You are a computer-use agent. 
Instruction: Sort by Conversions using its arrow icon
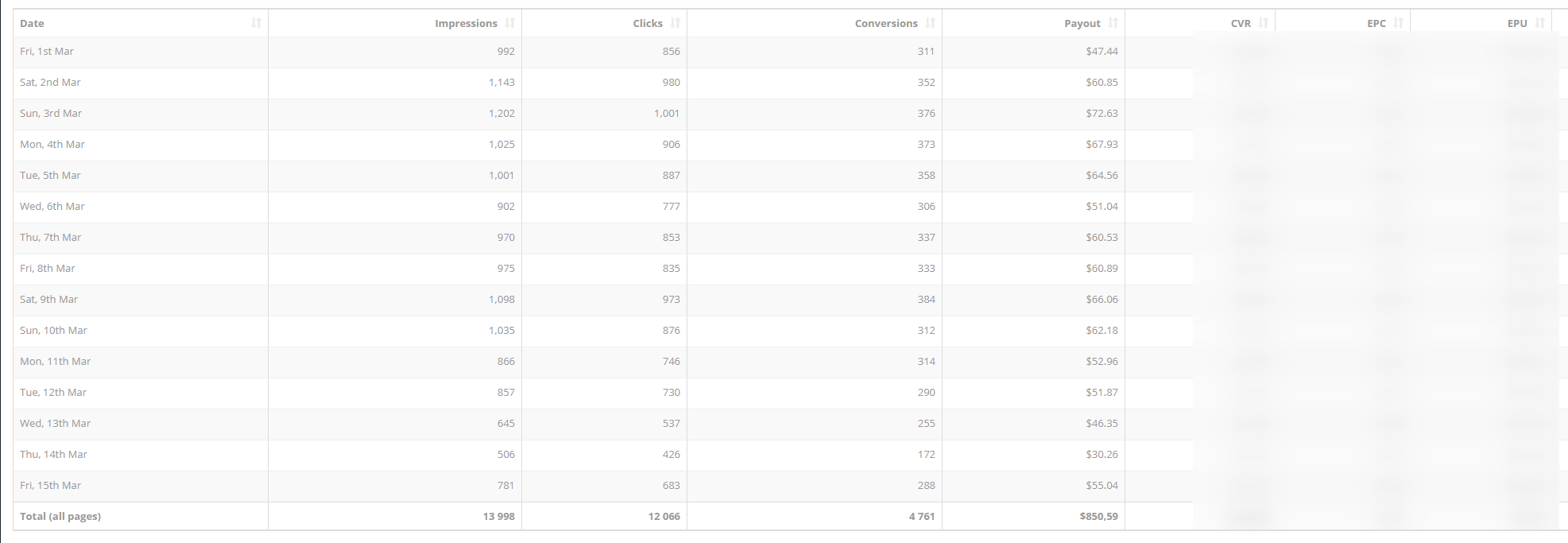(930, 23)
